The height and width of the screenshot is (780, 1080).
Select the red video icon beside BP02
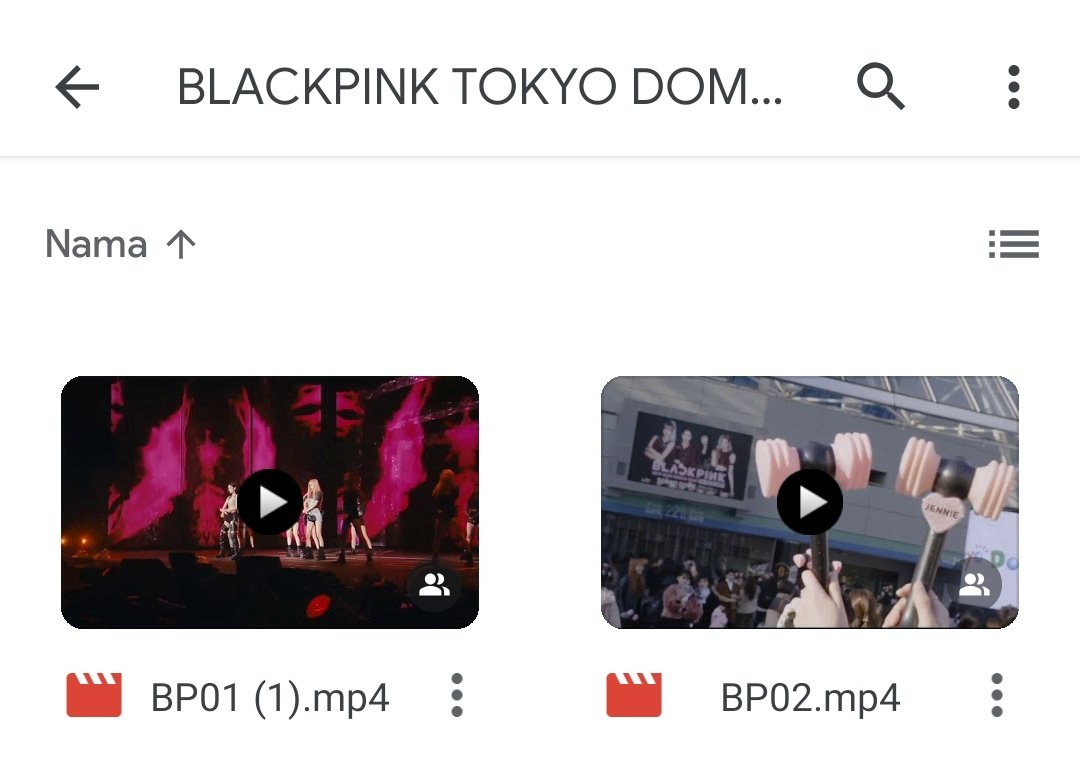click(x=634, y=695)
